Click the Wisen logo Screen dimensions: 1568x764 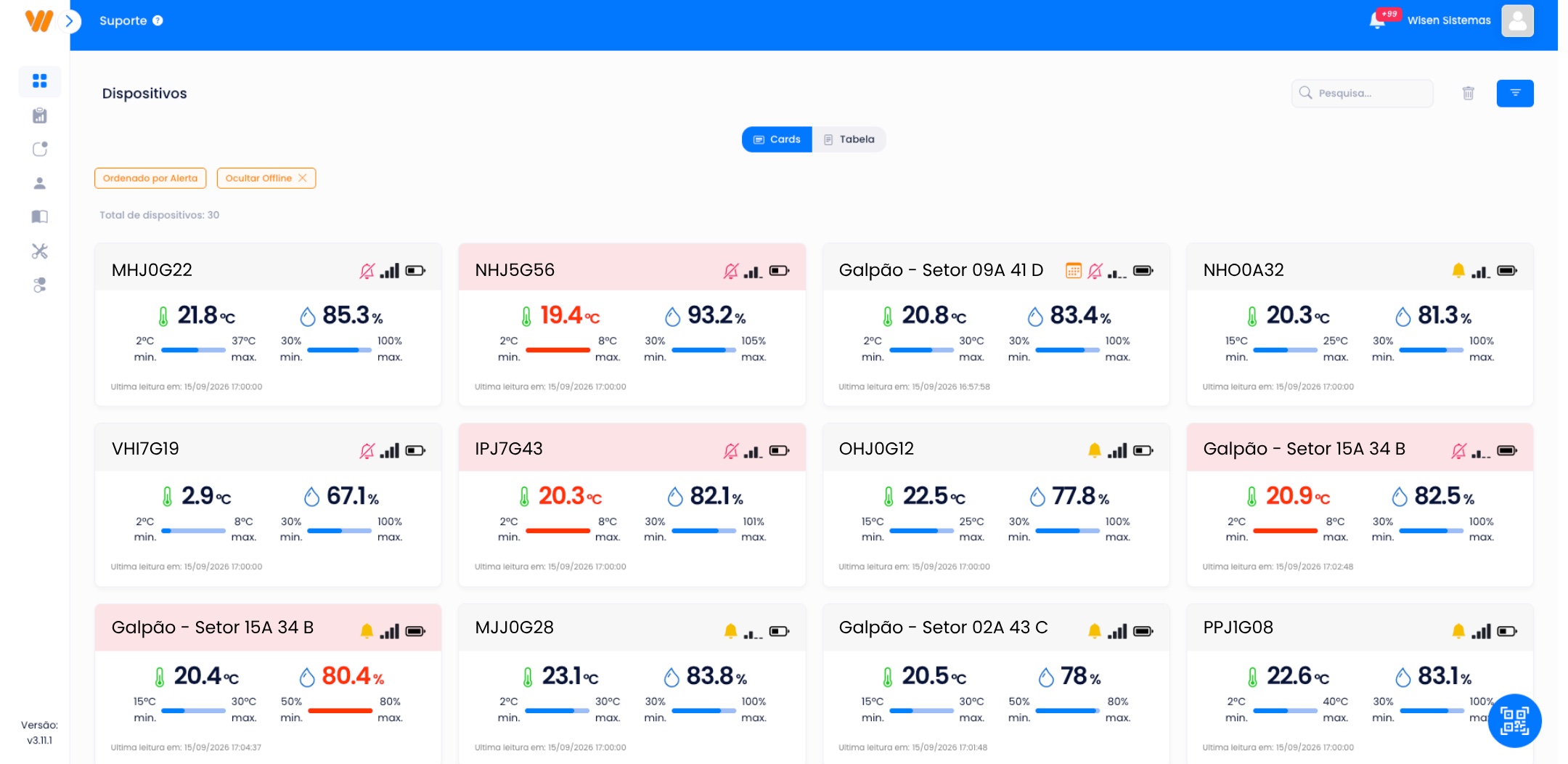click(x=39, y=21)
